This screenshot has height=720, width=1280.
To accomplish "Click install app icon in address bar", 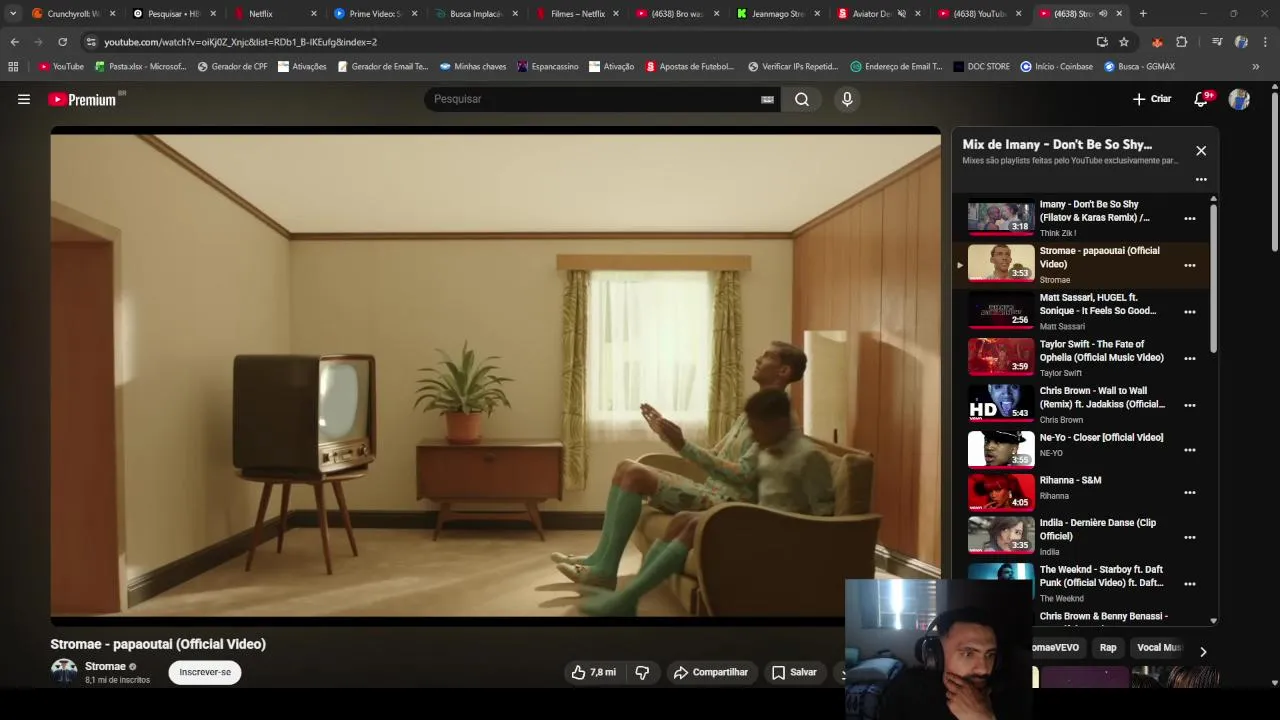I will (x=1102, y=42).
